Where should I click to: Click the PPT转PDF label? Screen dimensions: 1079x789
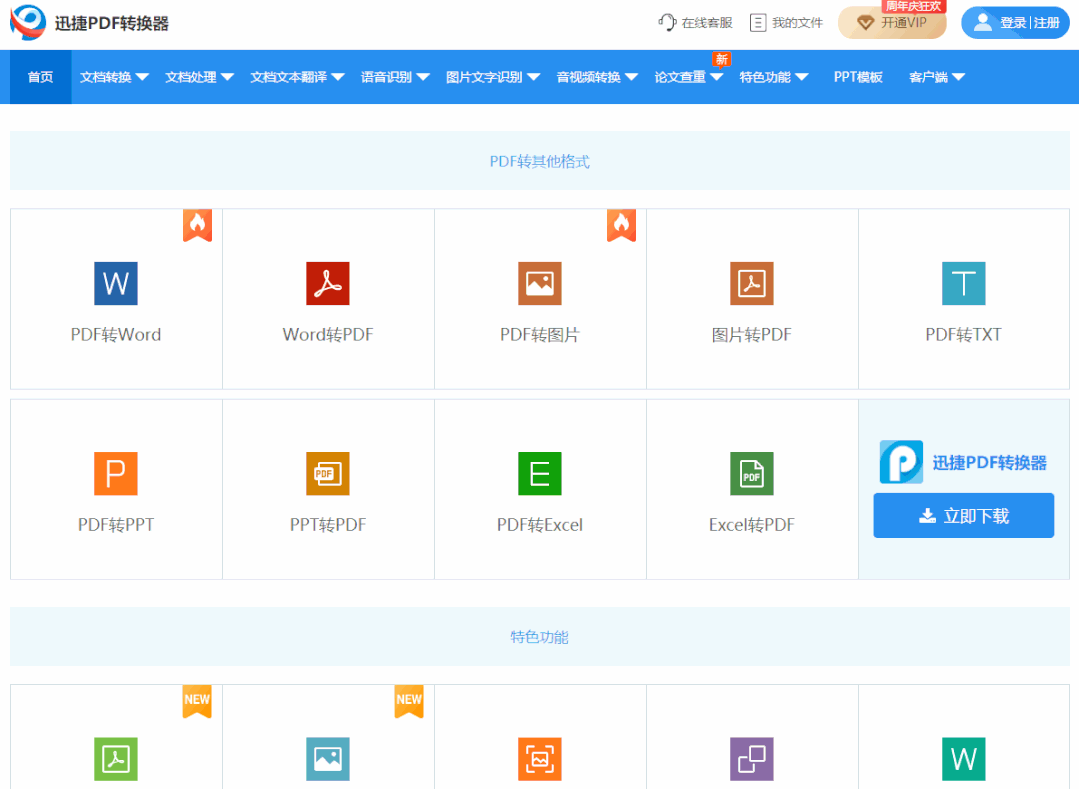click(x=328, y=525)
